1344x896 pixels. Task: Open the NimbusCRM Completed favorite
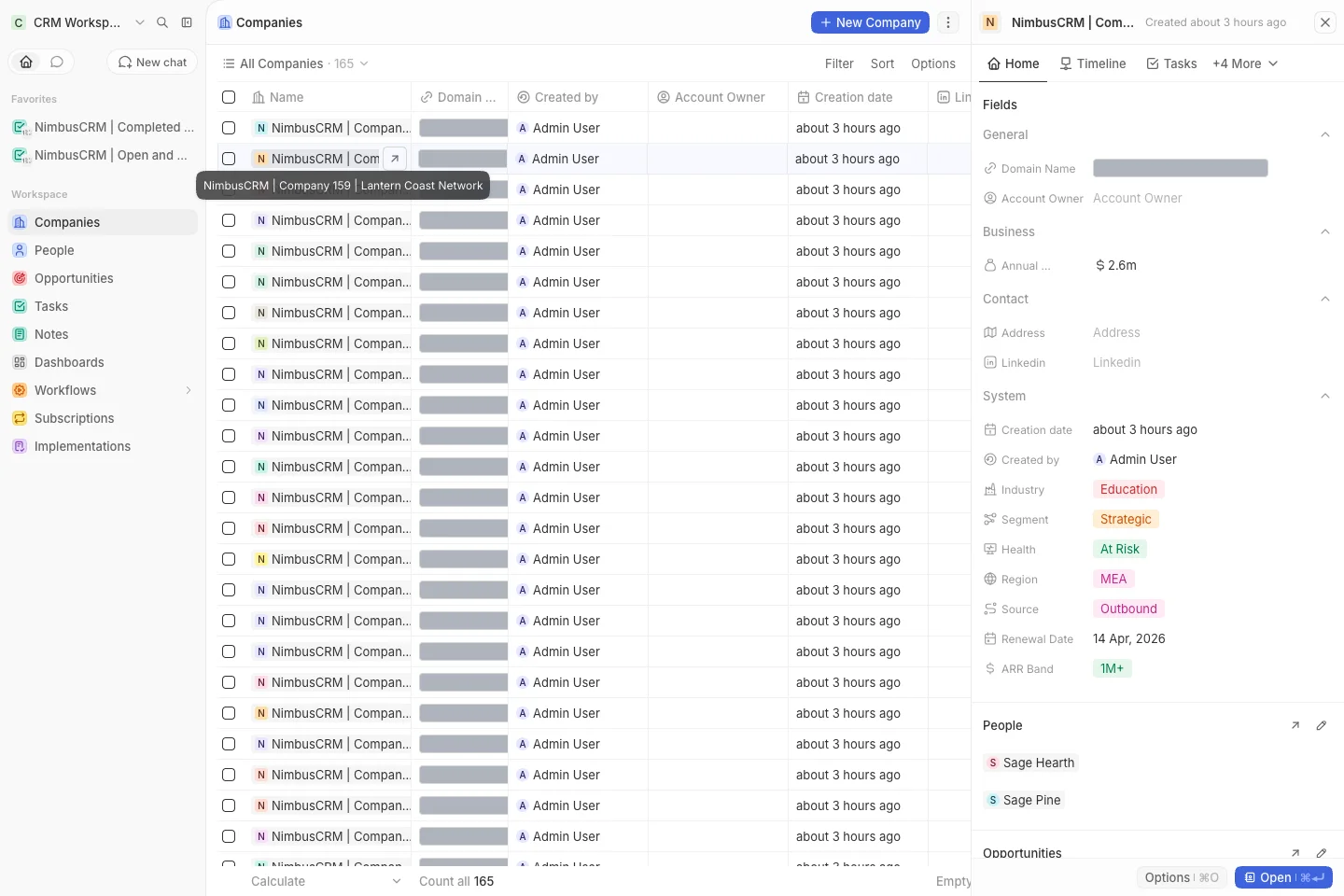tap(103, 127)
